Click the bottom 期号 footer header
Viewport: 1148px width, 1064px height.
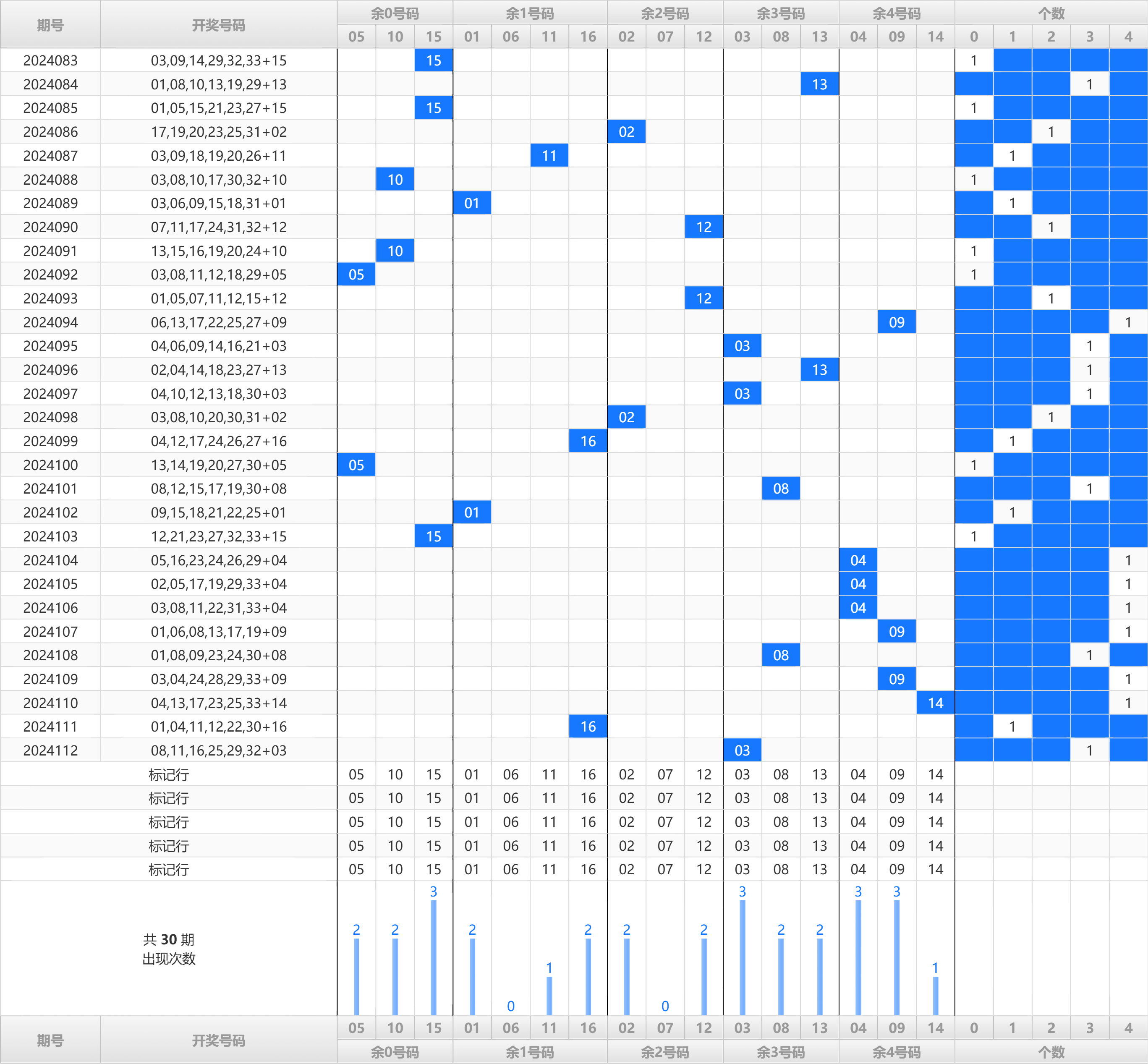pos(51,1040)
